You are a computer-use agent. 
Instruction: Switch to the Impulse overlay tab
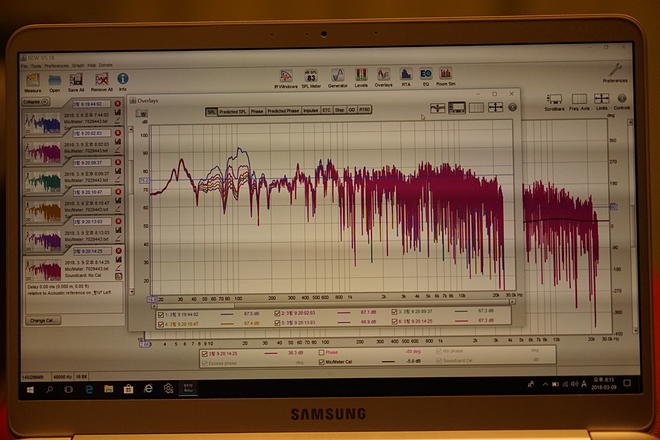[x=311, y=110]
